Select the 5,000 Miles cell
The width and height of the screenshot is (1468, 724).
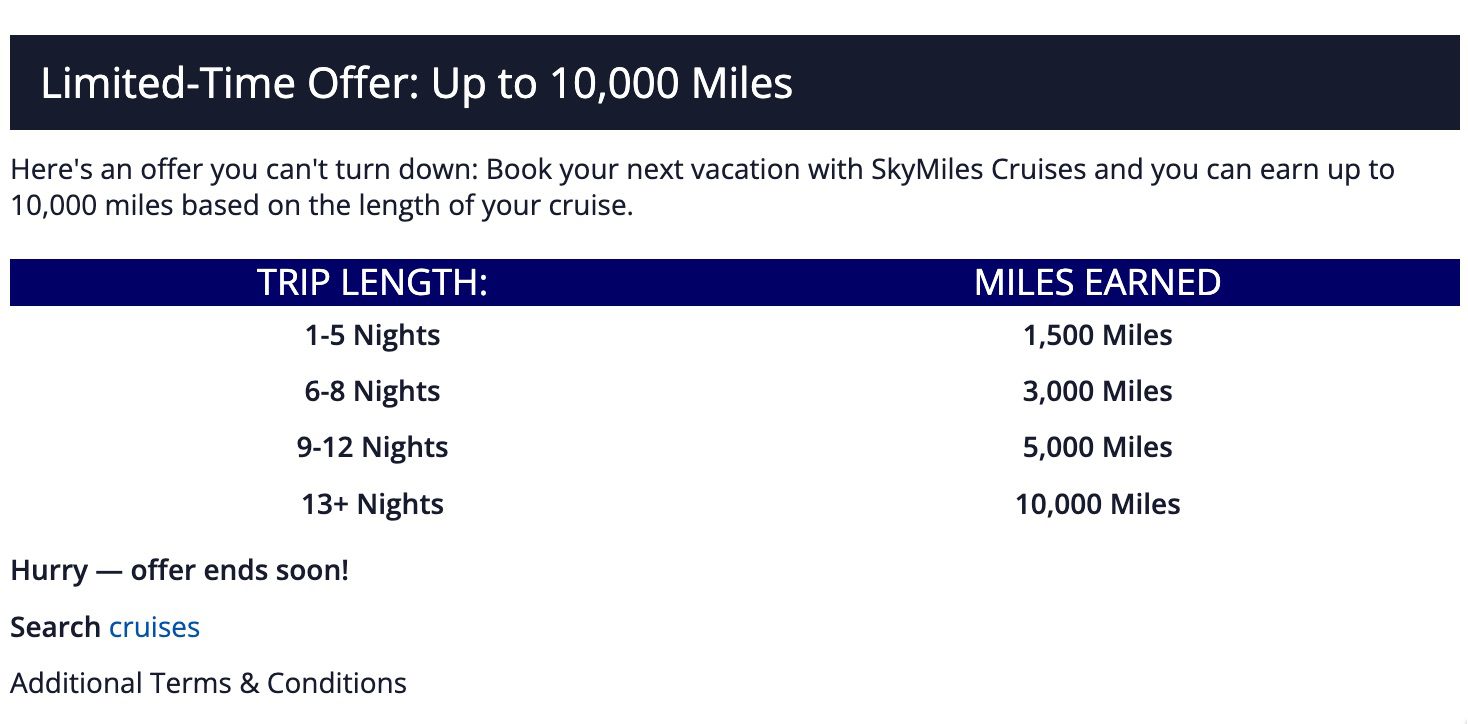click(x=1097, y=447)
